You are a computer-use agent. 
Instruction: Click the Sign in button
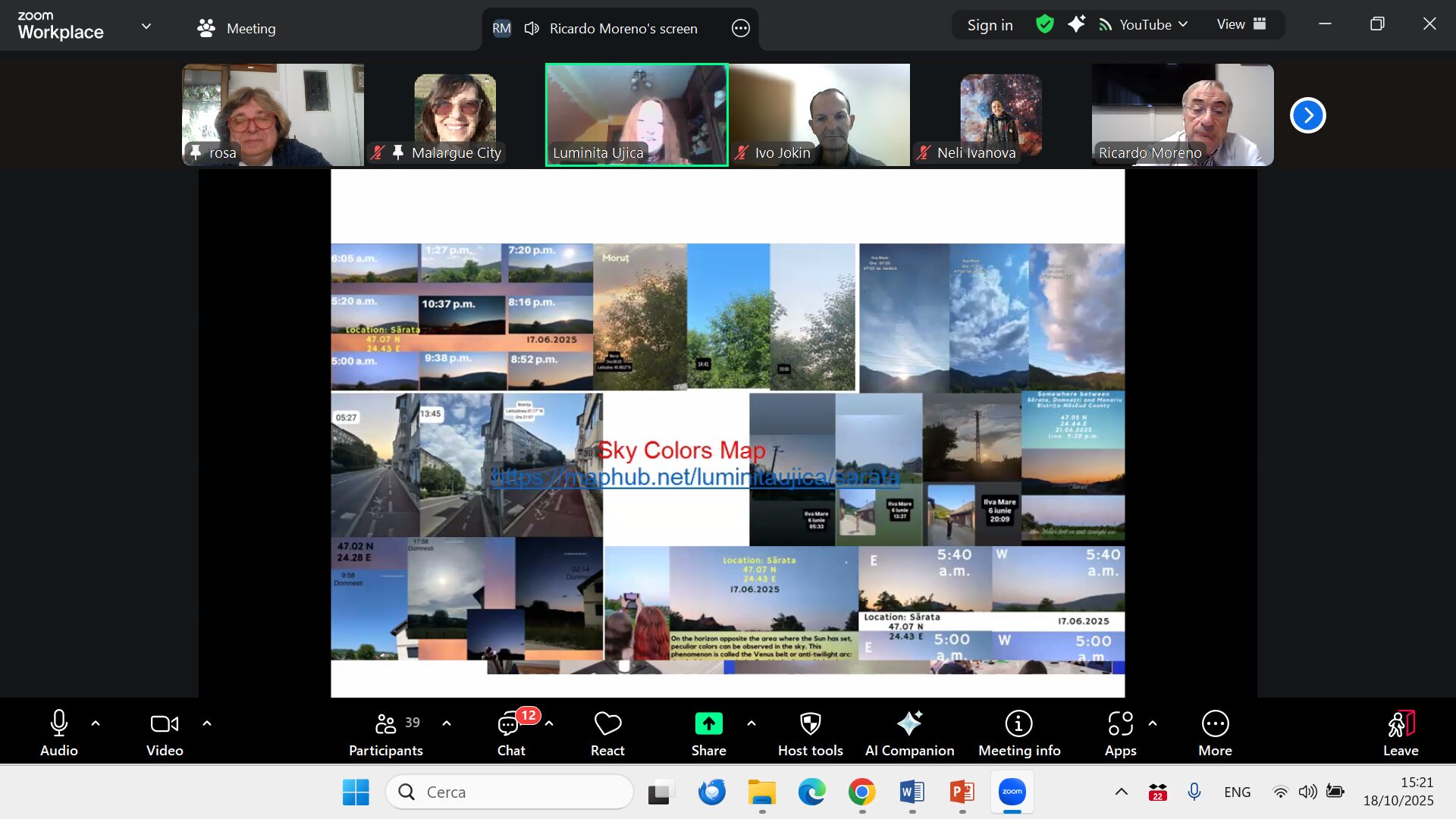click(990, 25)
